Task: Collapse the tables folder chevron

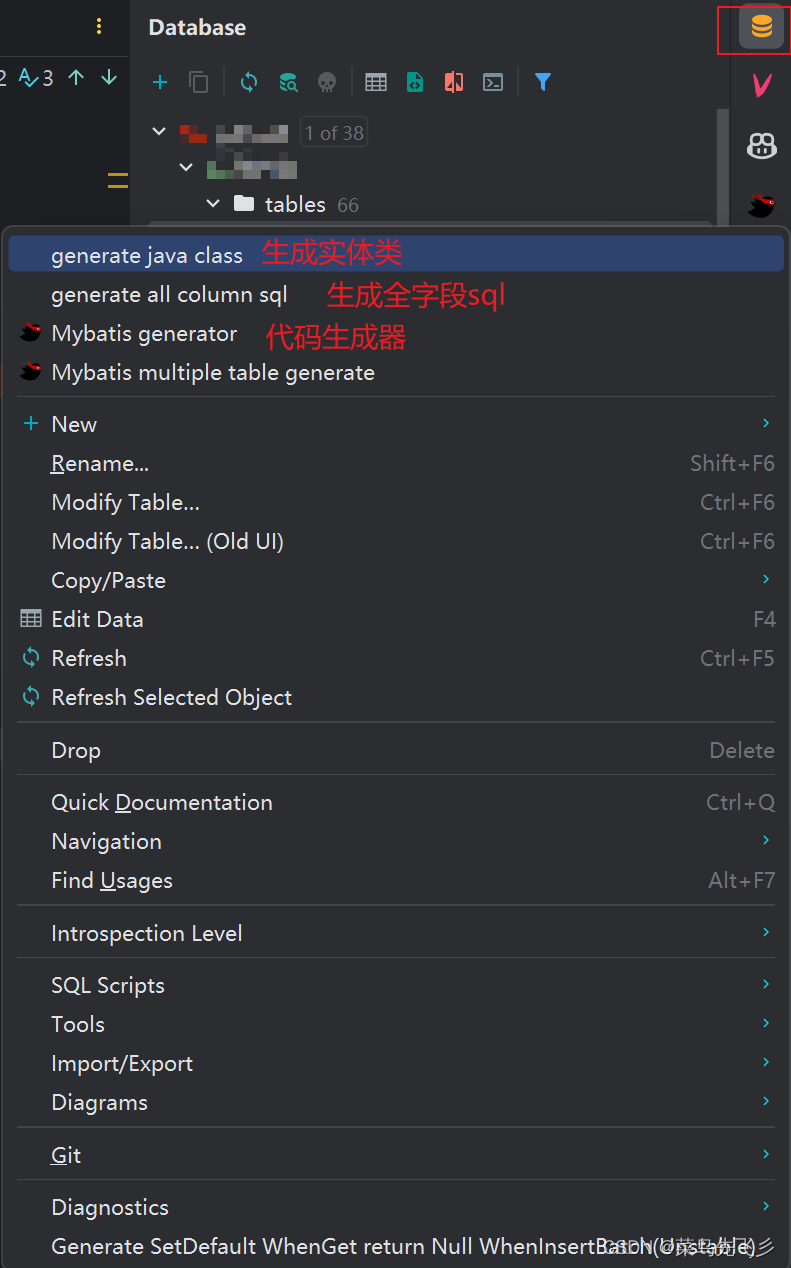Action: pos(213,203)
